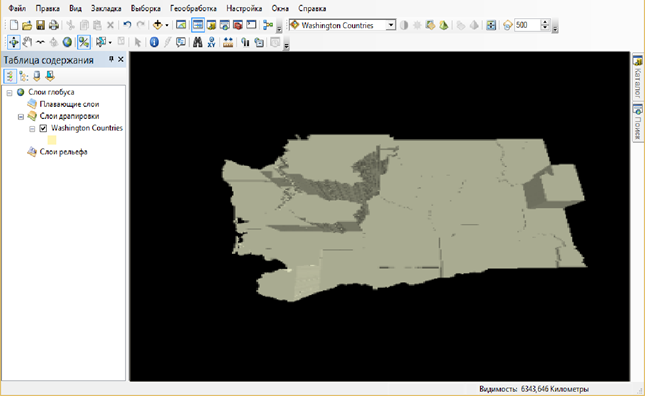Open the Каталог side tab
This screenshot has width=645, height=396.
point(638,77)
